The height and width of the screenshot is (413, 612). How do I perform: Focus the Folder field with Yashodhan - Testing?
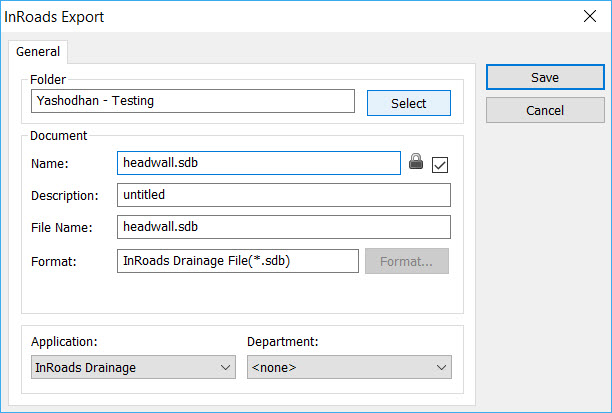[193, 101]
